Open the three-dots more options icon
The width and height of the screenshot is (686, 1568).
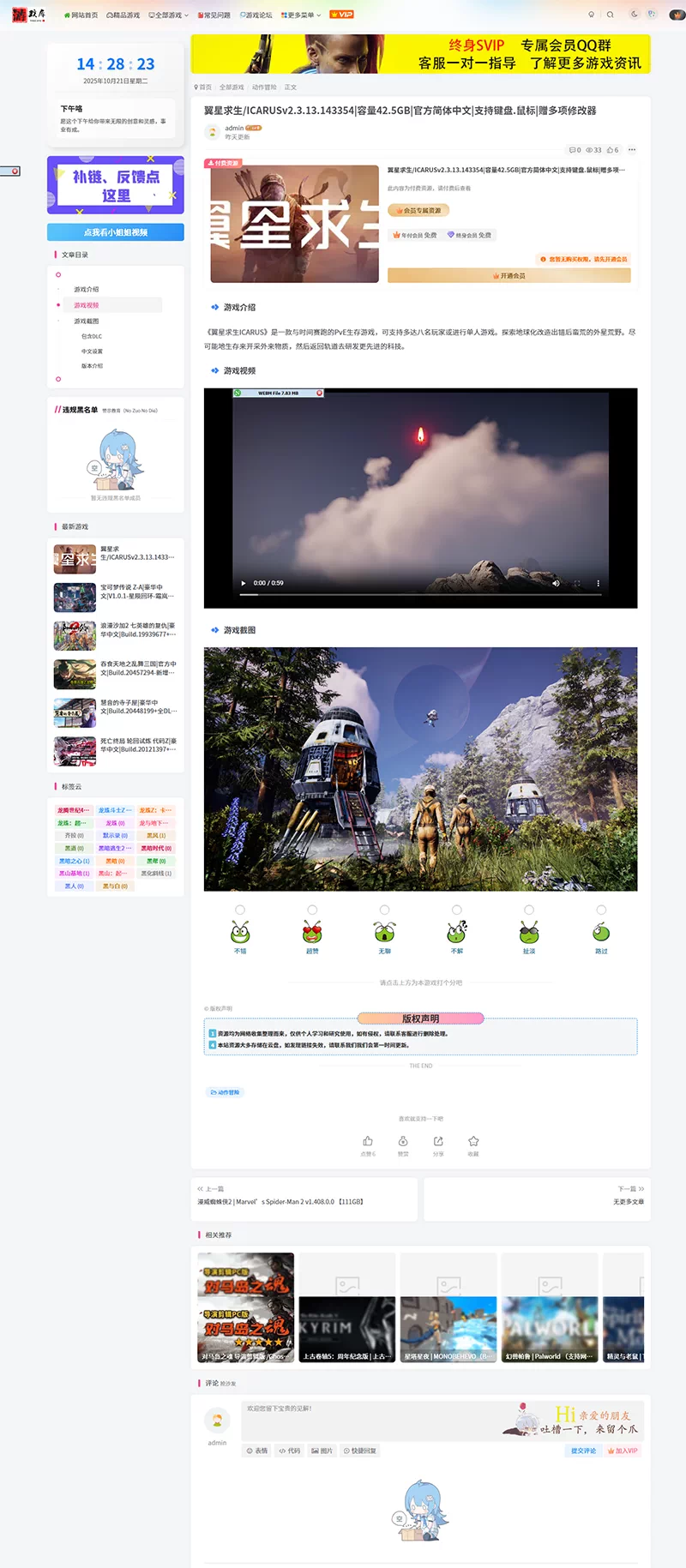pos(632,150)
